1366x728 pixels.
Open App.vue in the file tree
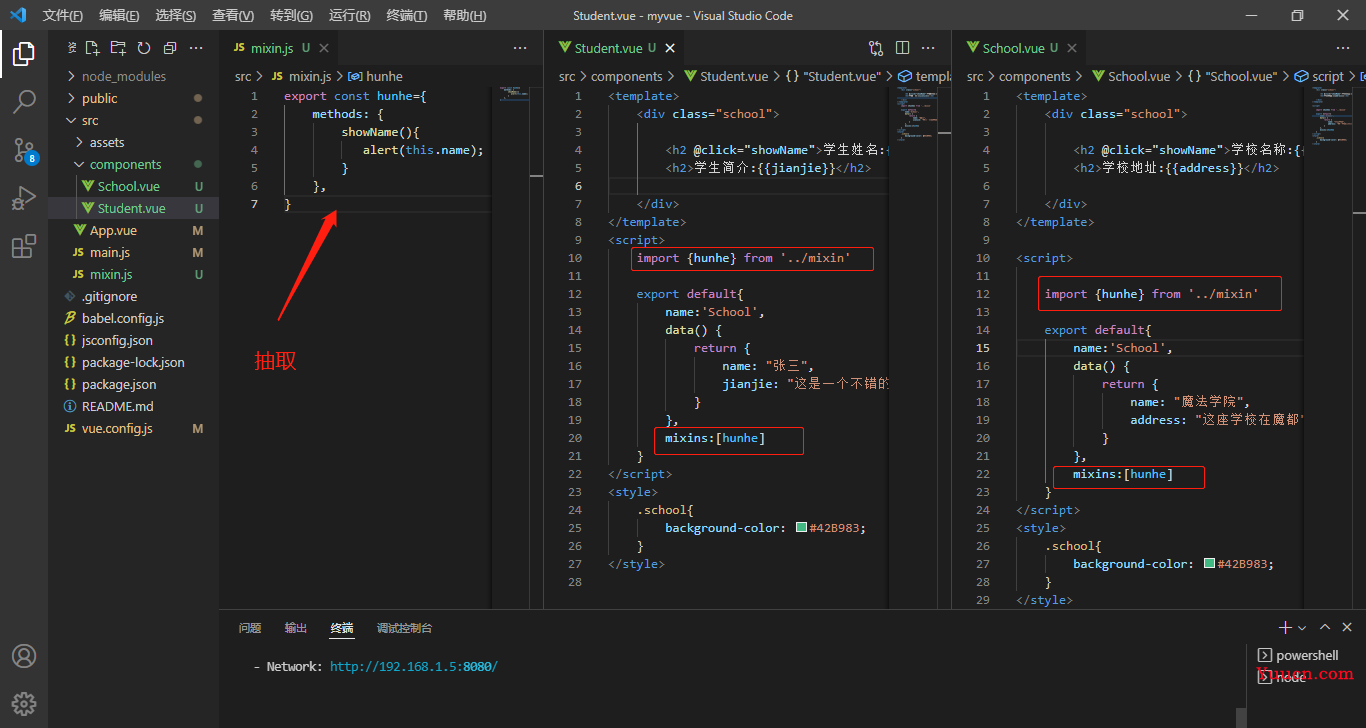coord(133,230)
